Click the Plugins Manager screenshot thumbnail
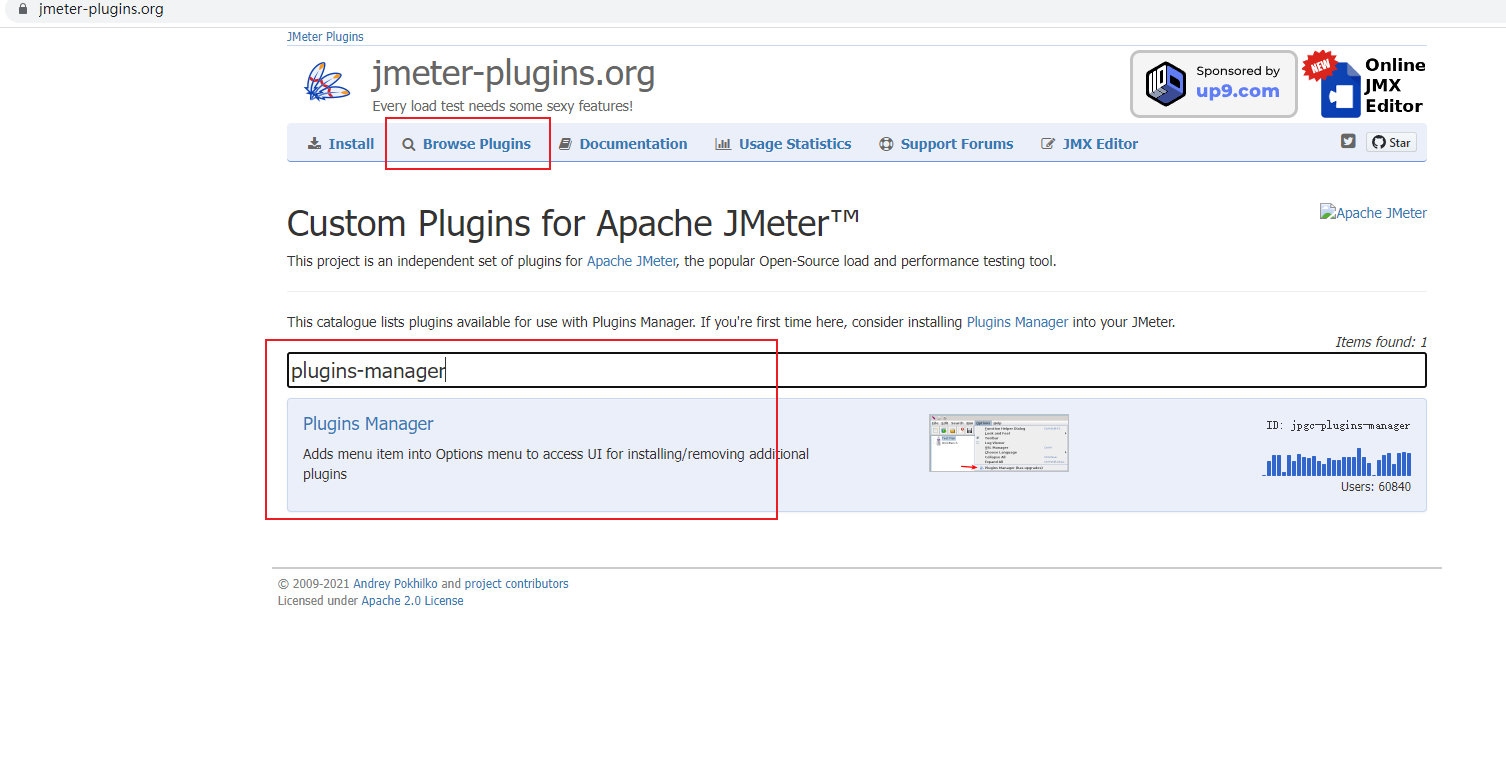Screen dimensions: 1506x772 pyautogui.click(x=999, y=443)
